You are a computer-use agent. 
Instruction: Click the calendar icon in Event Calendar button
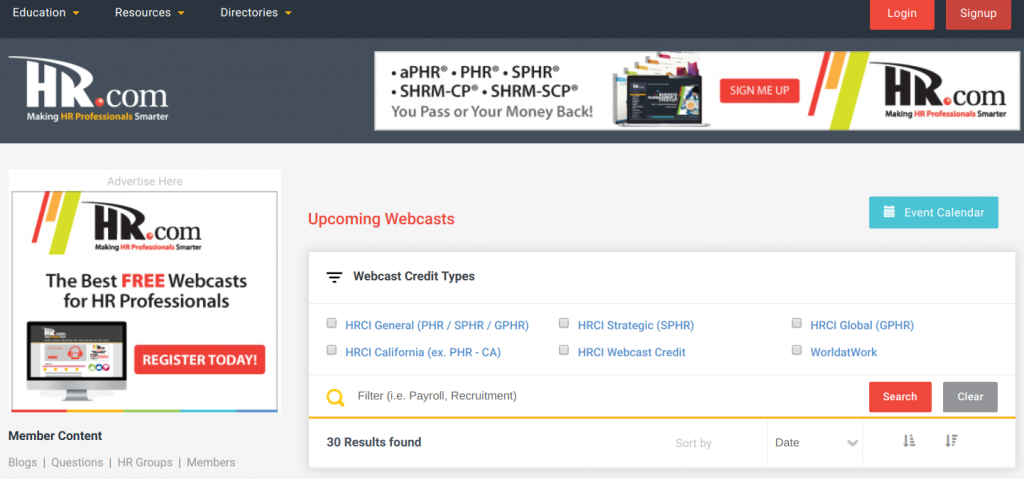pos(889,212)
